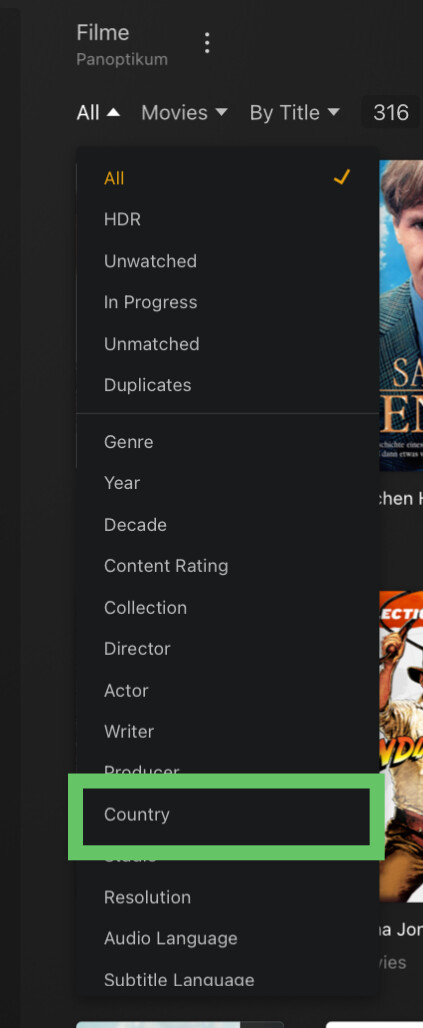The image size is (423, 1028).
Task: Open the Indiana Jones movie poster
Action: pos(401,746)
